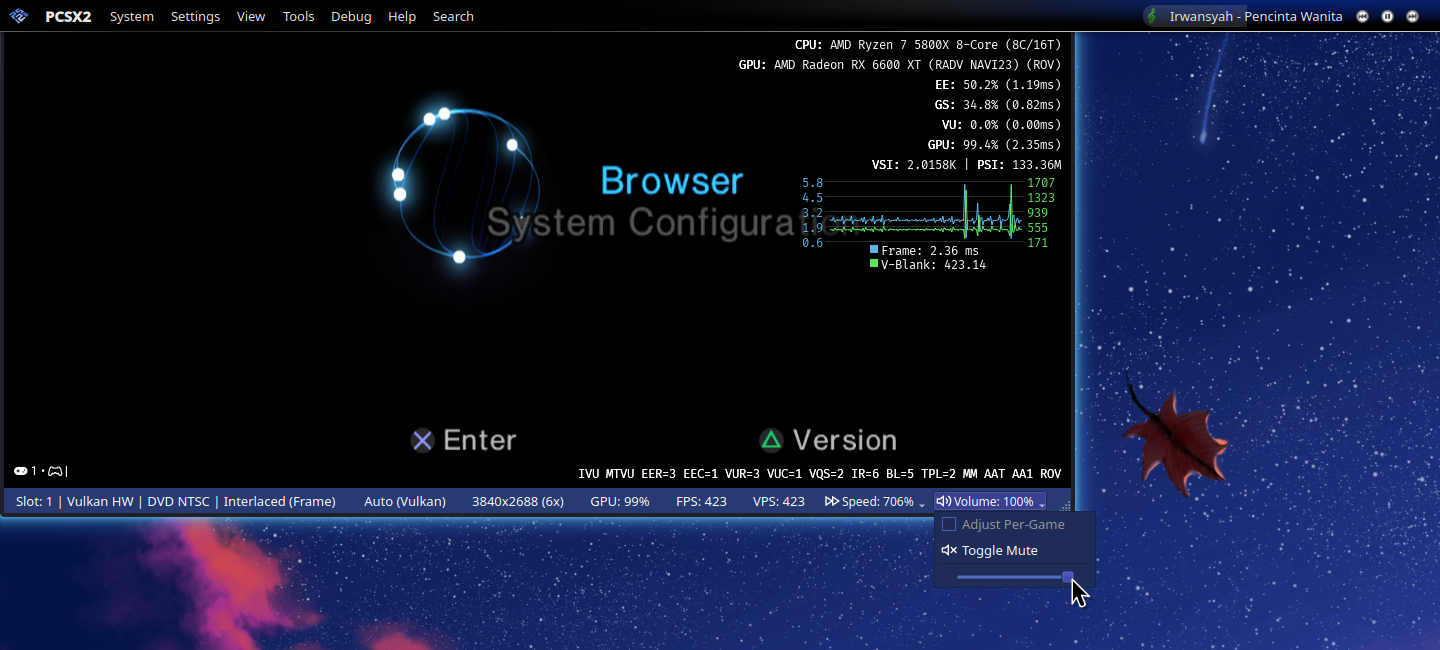Pause the playing song
This screenshot has width=1440, height=650.
(1387, 16)
